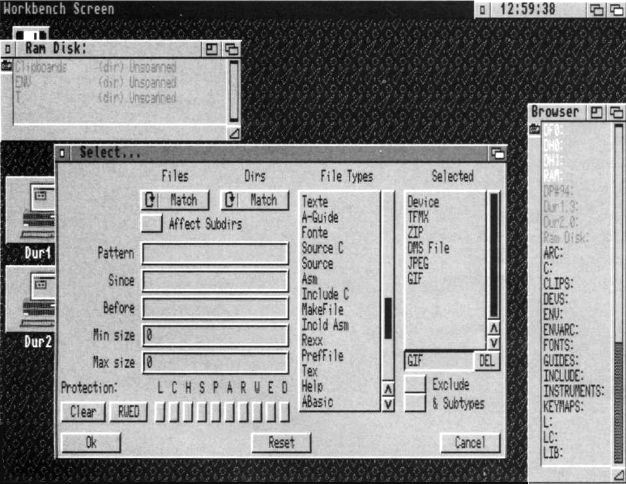Toggle the D protection bit checkbox
The width and height of the screenshot is (626, 484).
[284, 412]
